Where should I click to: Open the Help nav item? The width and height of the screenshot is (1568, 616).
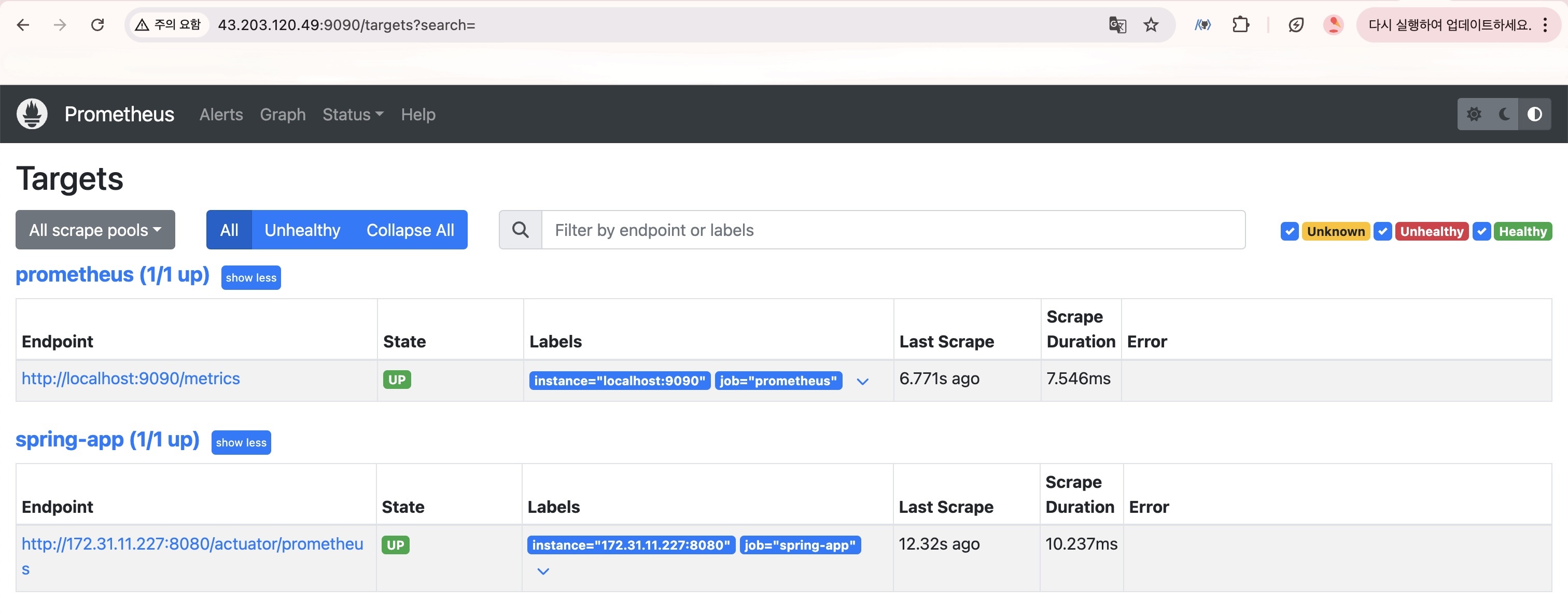point(417,114)
